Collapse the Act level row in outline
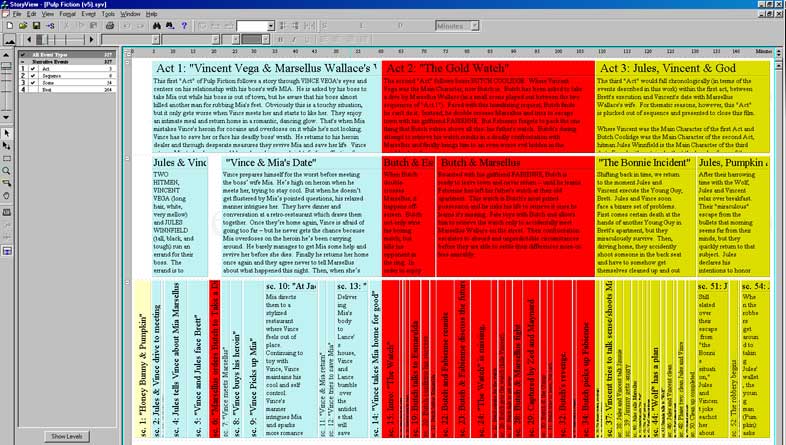 pos(127,63)
